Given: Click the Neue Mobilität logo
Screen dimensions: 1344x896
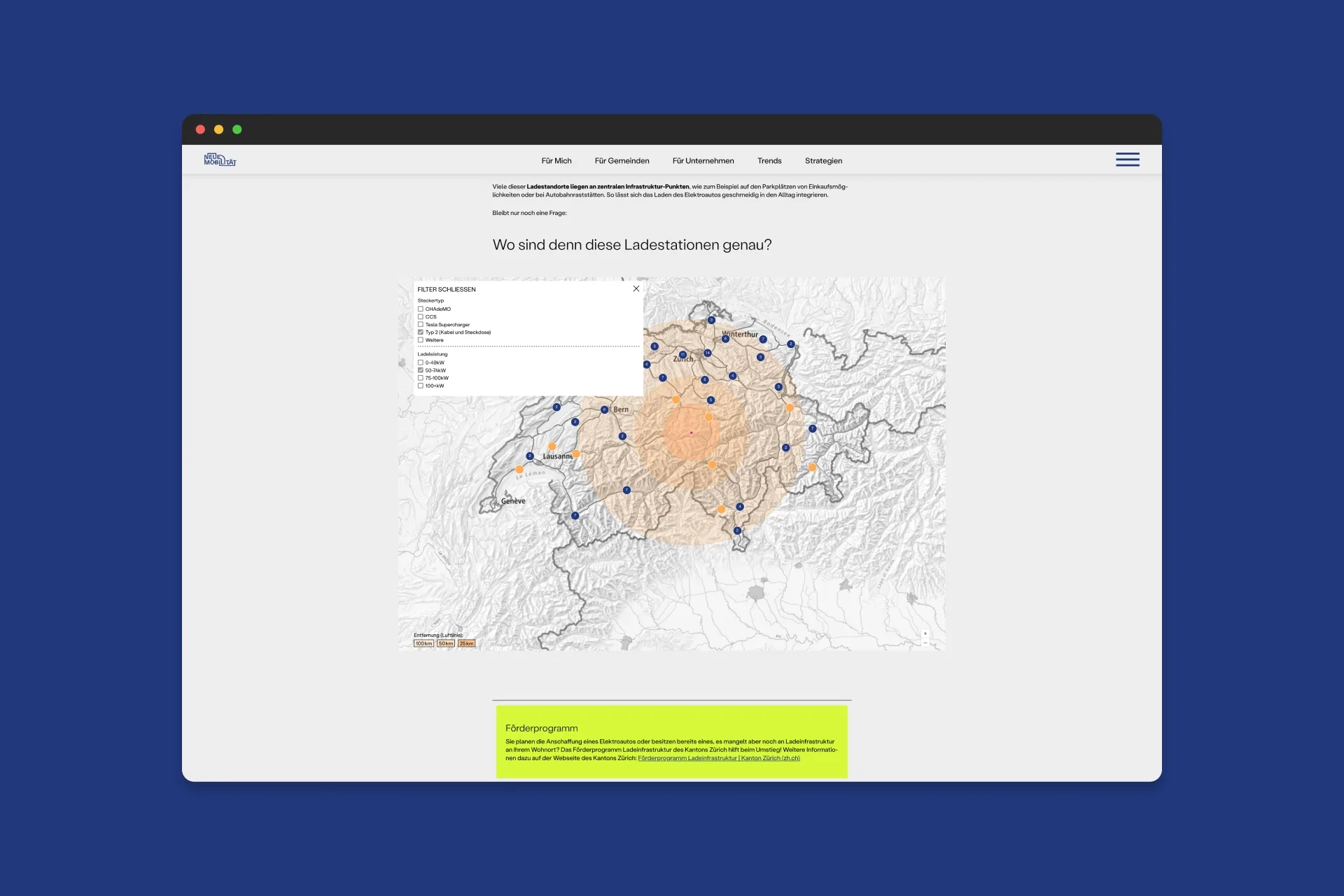Looking at the screenshot, I should point(220,160).
